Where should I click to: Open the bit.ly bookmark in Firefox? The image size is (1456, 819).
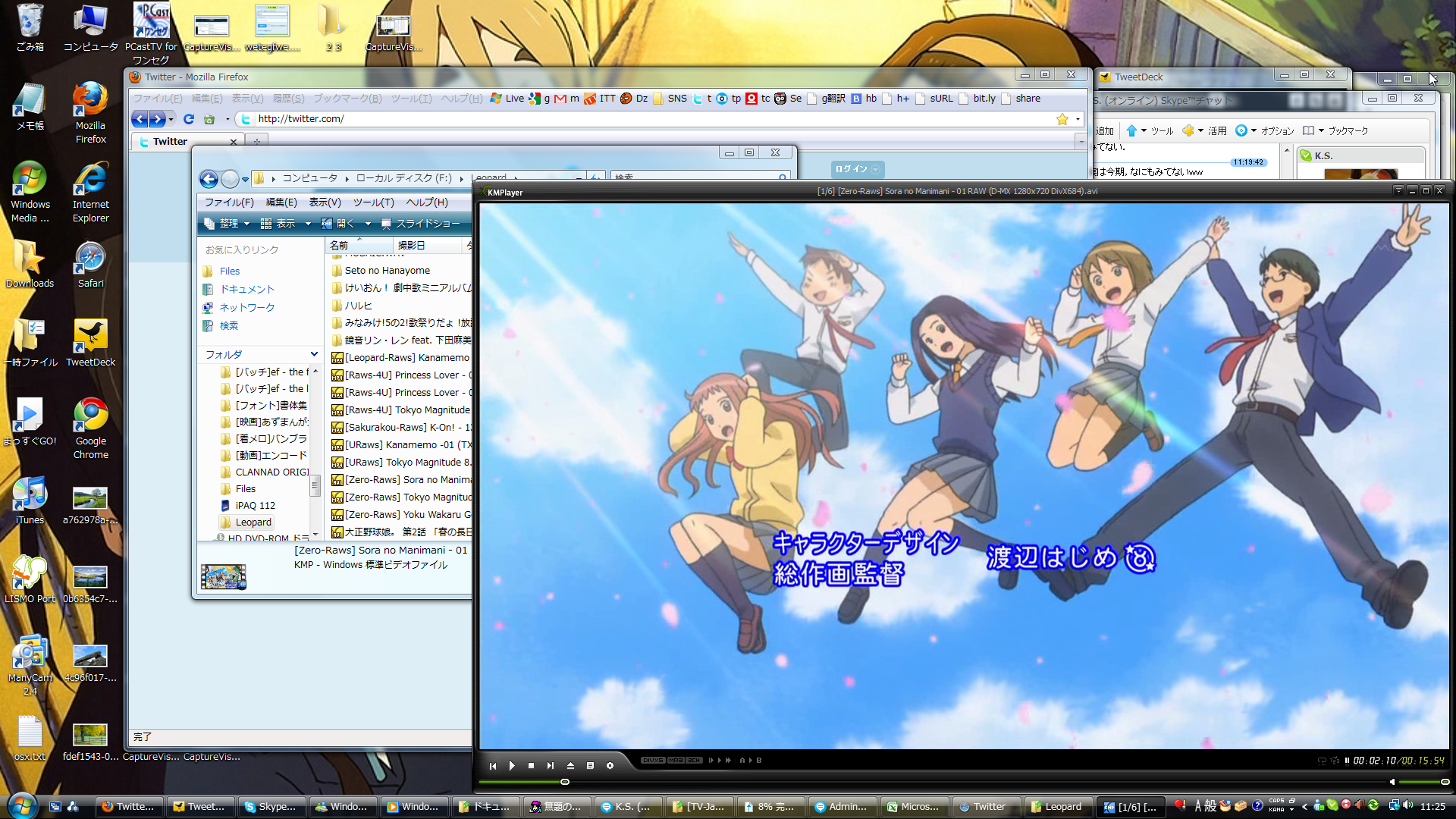tap(977, 99)
